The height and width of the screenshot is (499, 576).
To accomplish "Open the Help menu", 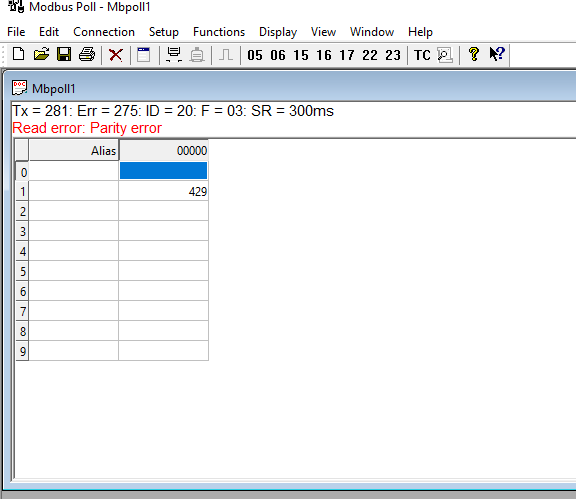I will pyautogui.click(x=420, y=32).
